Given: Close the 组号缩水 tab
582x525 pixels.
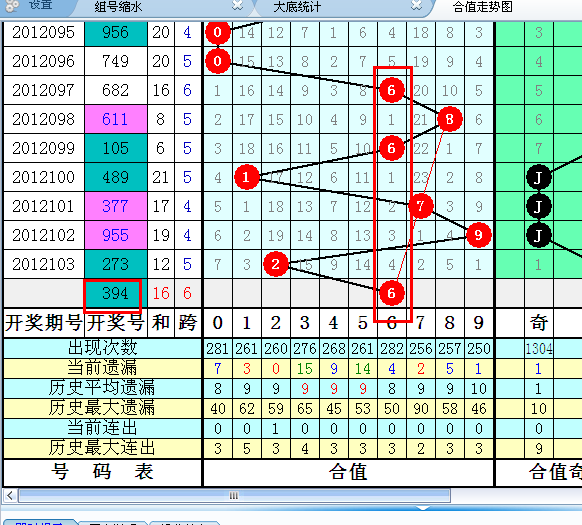Looking at the screenshot, I should (237, 5).
